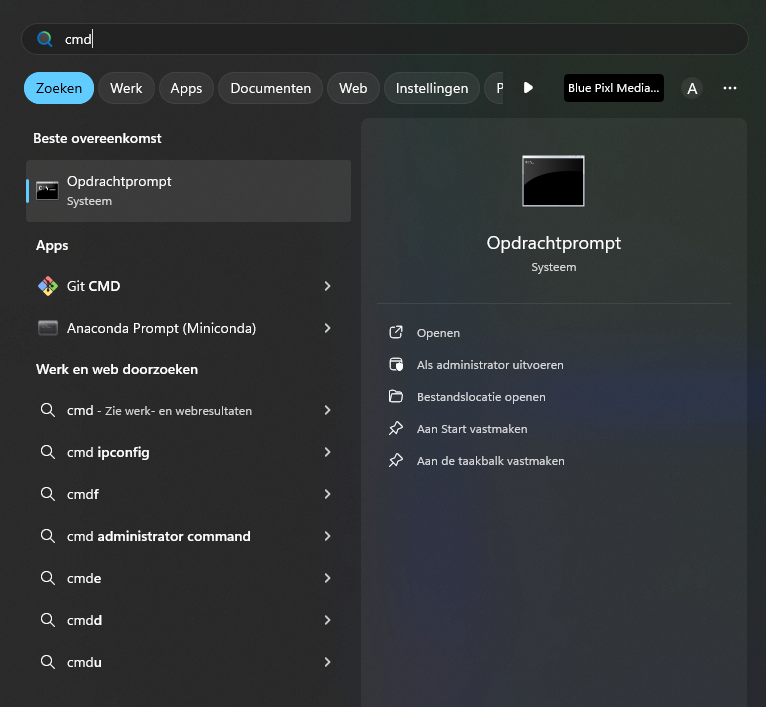
Task: Click the Opdrachtprompt icon in best match
Action: click(x=47, y=191)
